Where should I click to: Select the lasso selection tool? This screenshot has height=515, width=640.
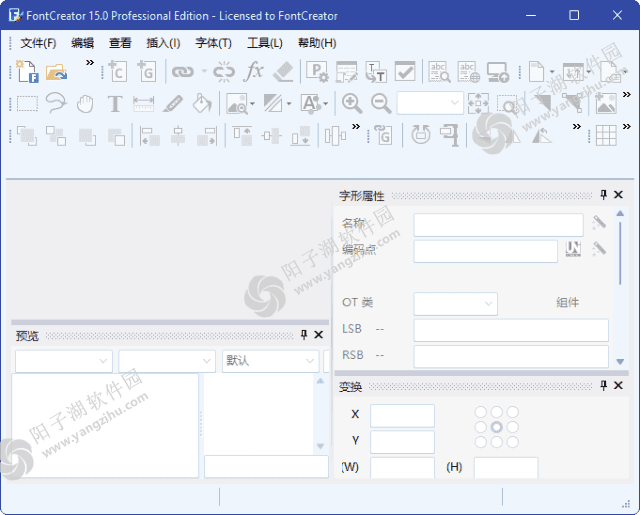click(56, 103)
